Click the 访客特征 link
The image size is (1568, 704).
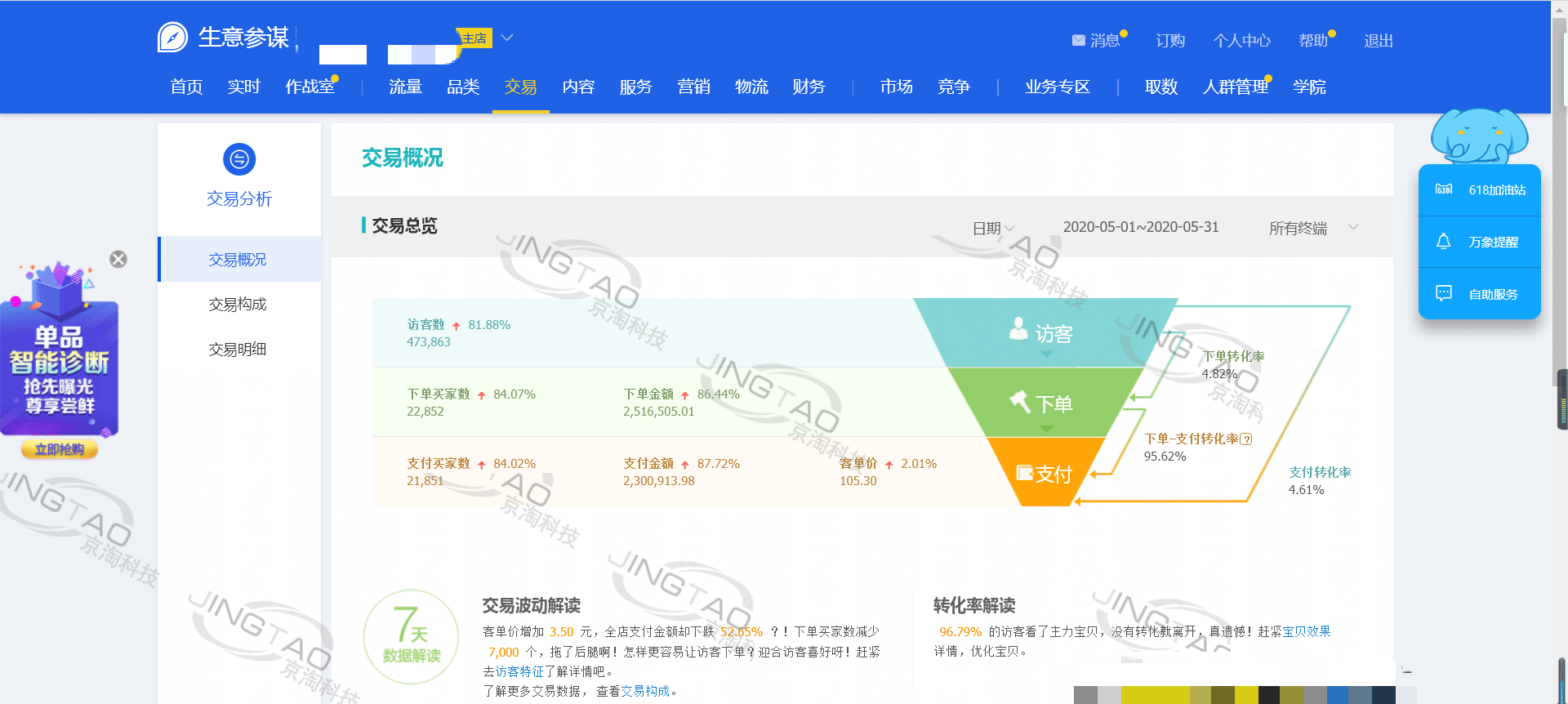[519, 671]
